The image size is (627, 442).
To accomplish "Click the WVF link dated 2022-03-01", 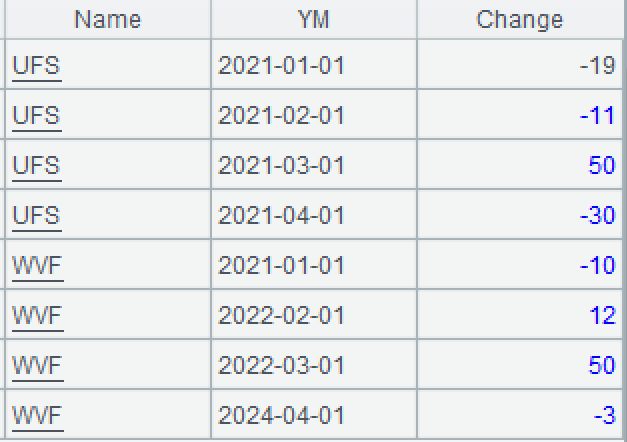I will (37, 366).
